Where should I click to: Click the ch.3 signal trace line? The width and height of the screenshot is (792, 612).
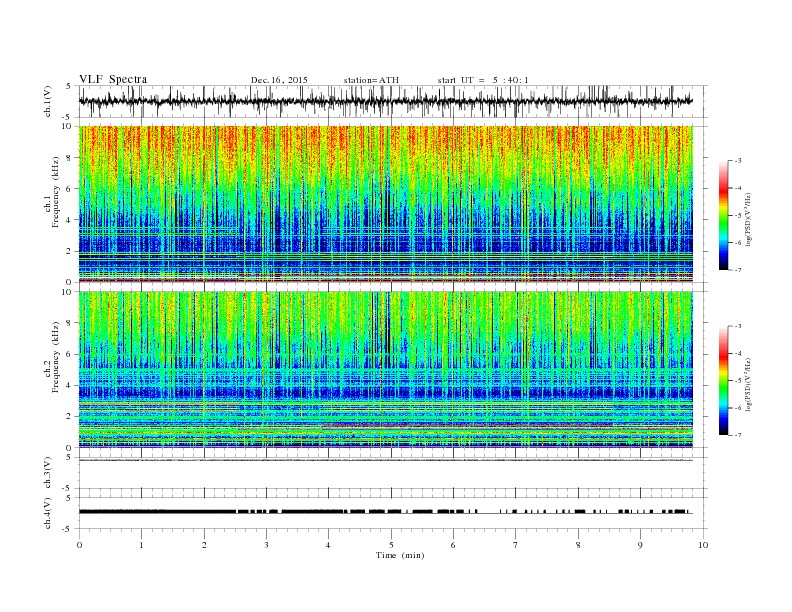[x=386, y=460]
